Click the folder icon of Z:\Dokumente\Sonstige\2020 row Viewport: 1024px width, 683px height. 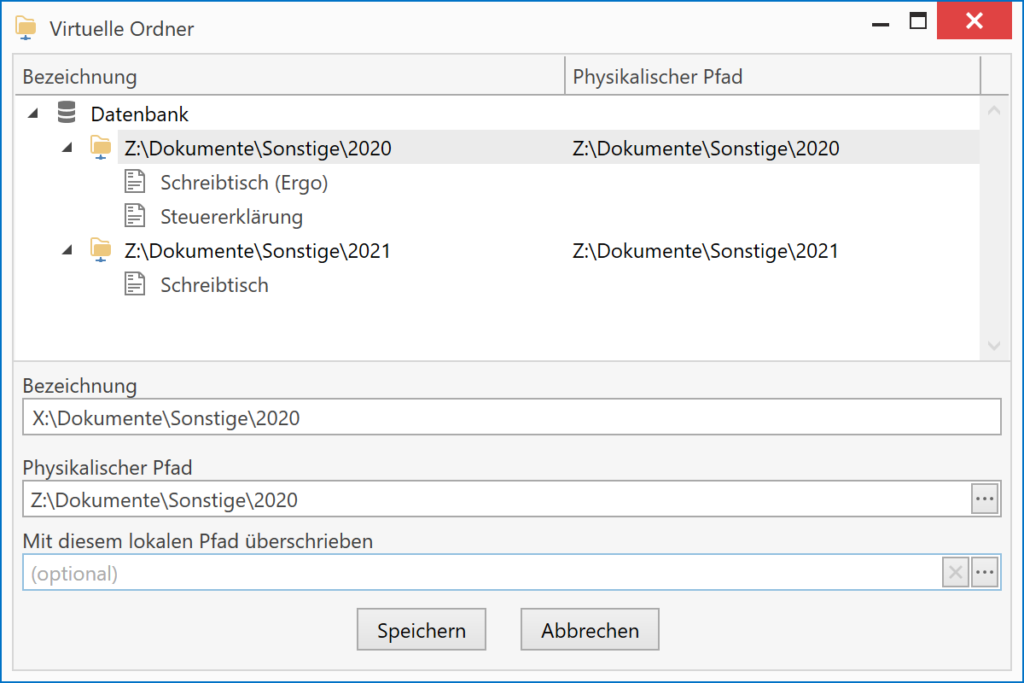(x=101, y=148)
